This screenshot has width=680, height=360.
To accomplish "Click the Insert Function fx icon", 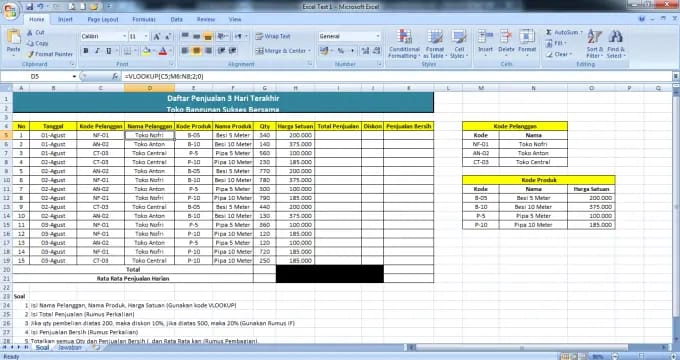I will pyautogui.click(x=115, y=76).
